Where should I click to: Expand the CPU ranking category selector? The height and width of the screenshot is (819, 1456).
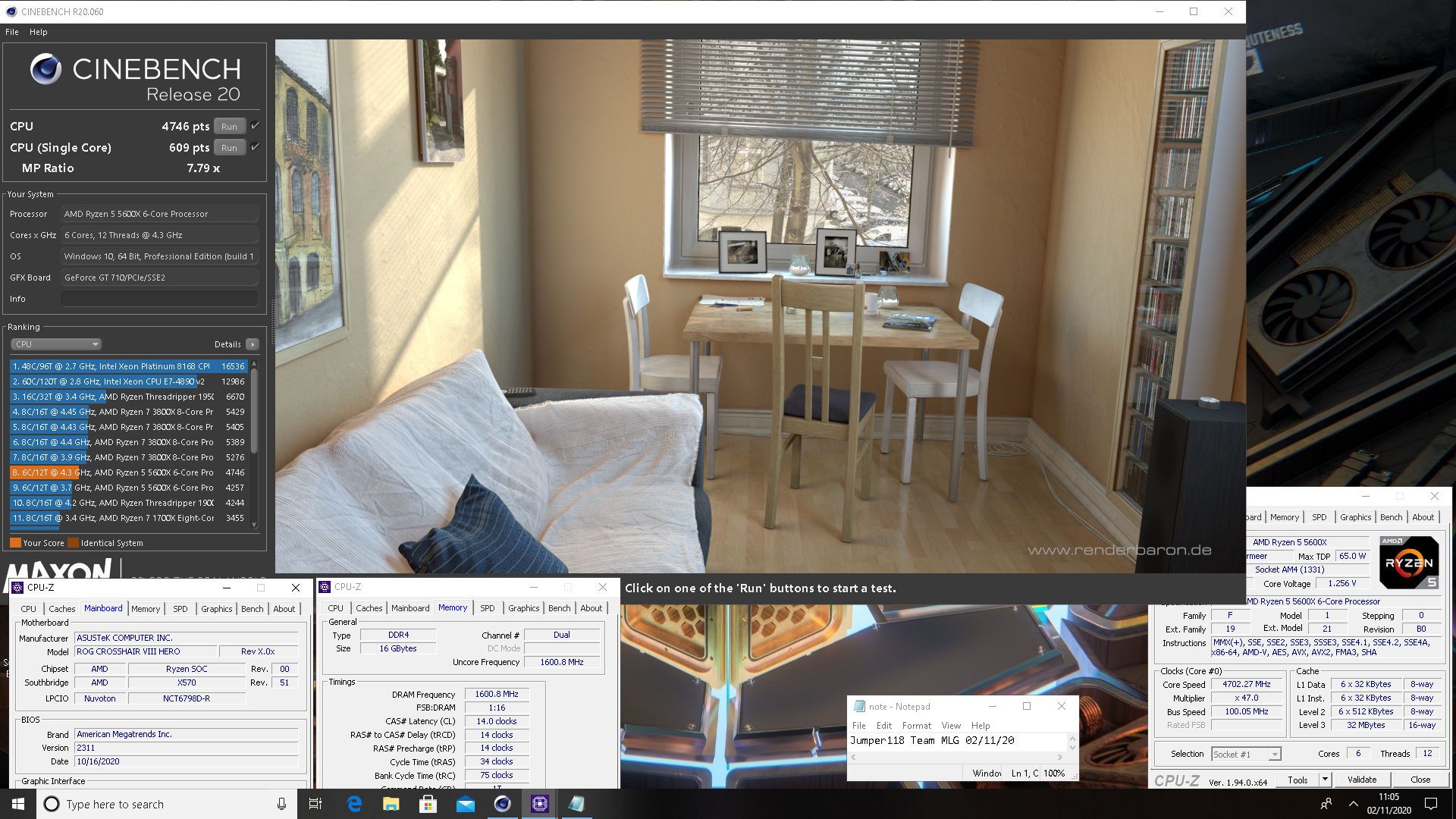[53, 344]
